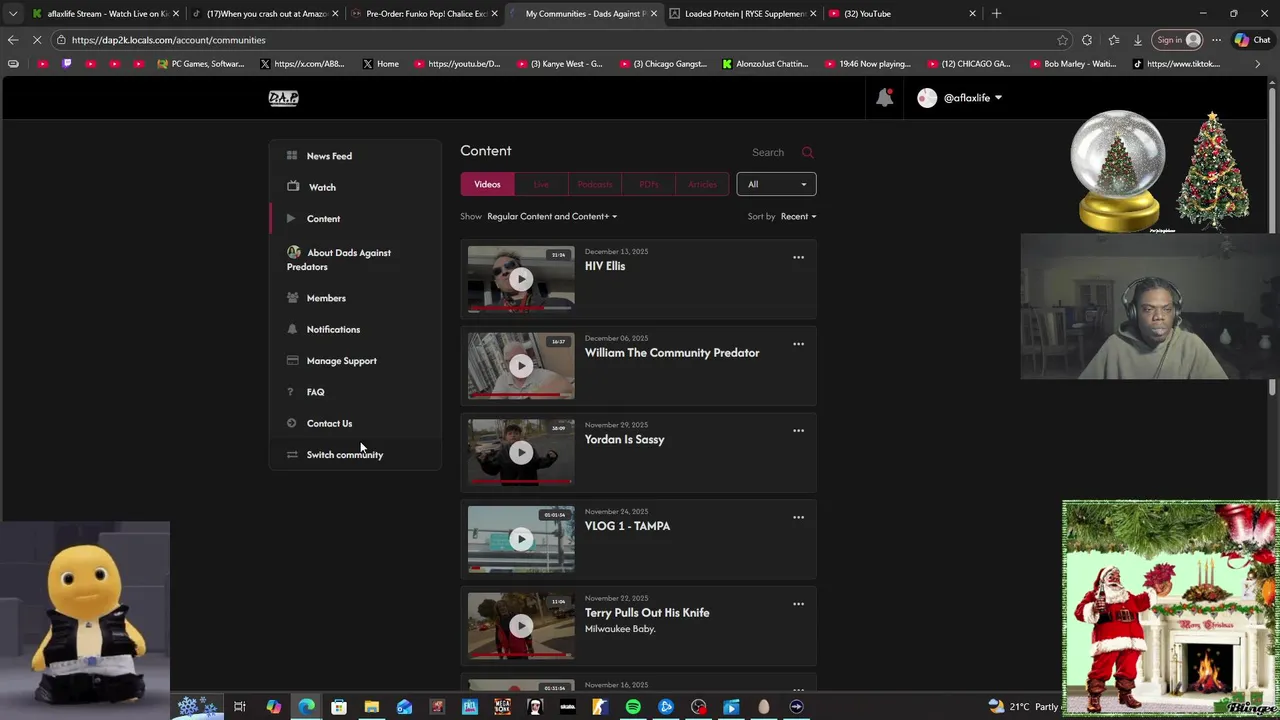Open three-dot menu for VLOG 1 - TAMPA
The width and height of the screenshot is (1280, 720).
point(798,517)
